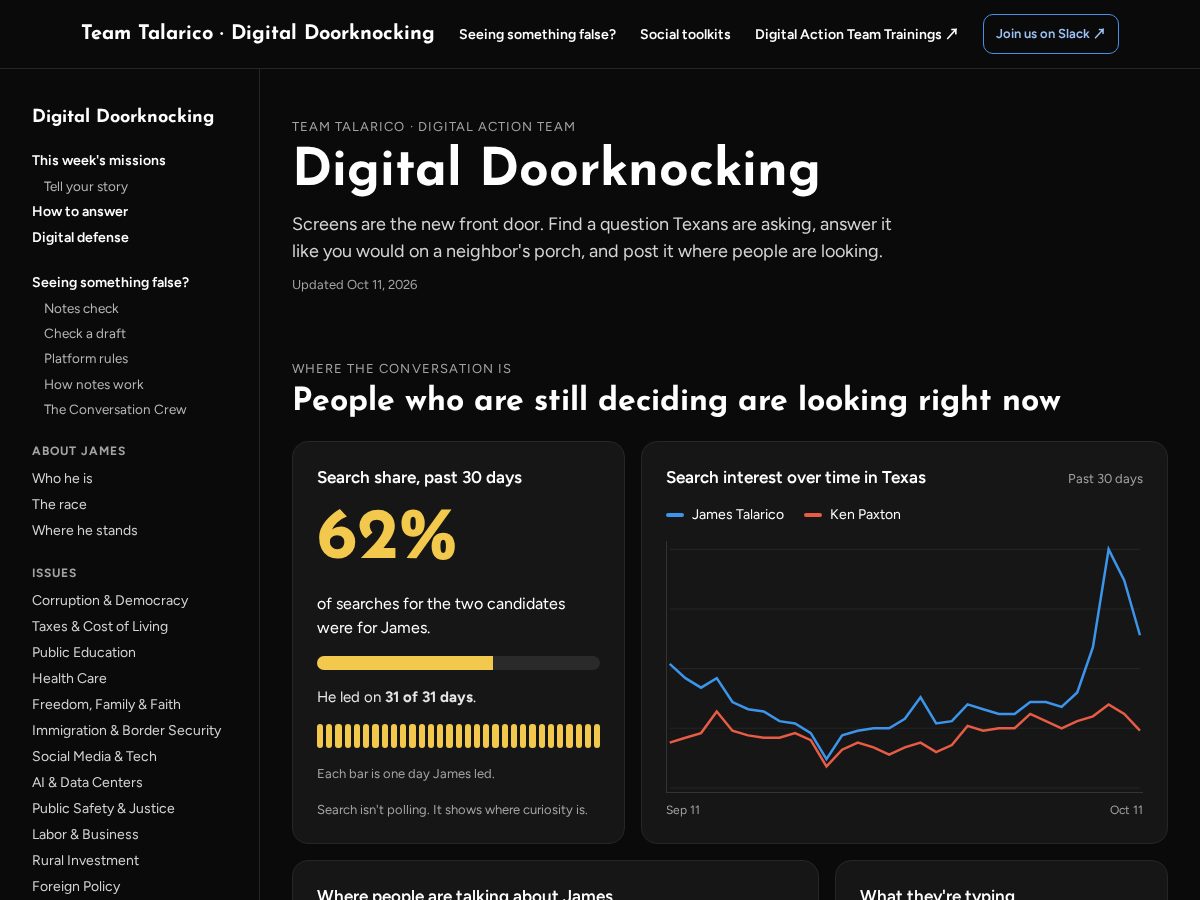Screen dimensions: 1200x900
Task: Click the Join us on Slack button
Action: click(x=1050, y=34)
